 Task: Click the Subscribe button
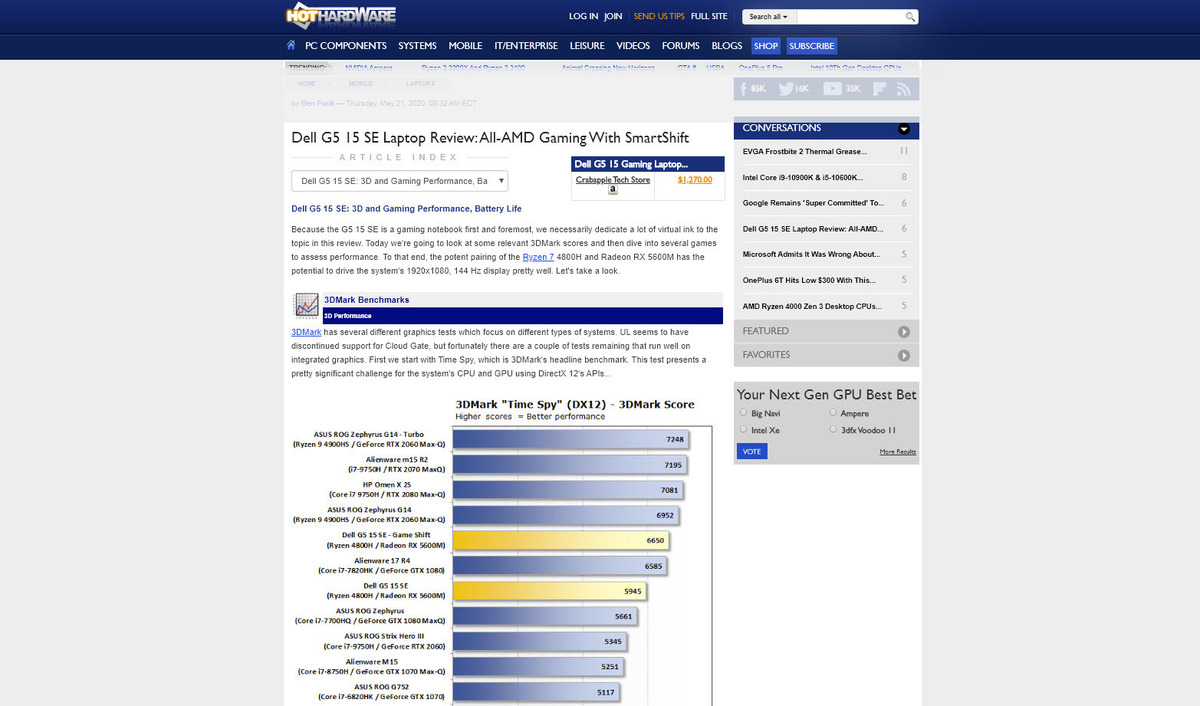point(811,46)
